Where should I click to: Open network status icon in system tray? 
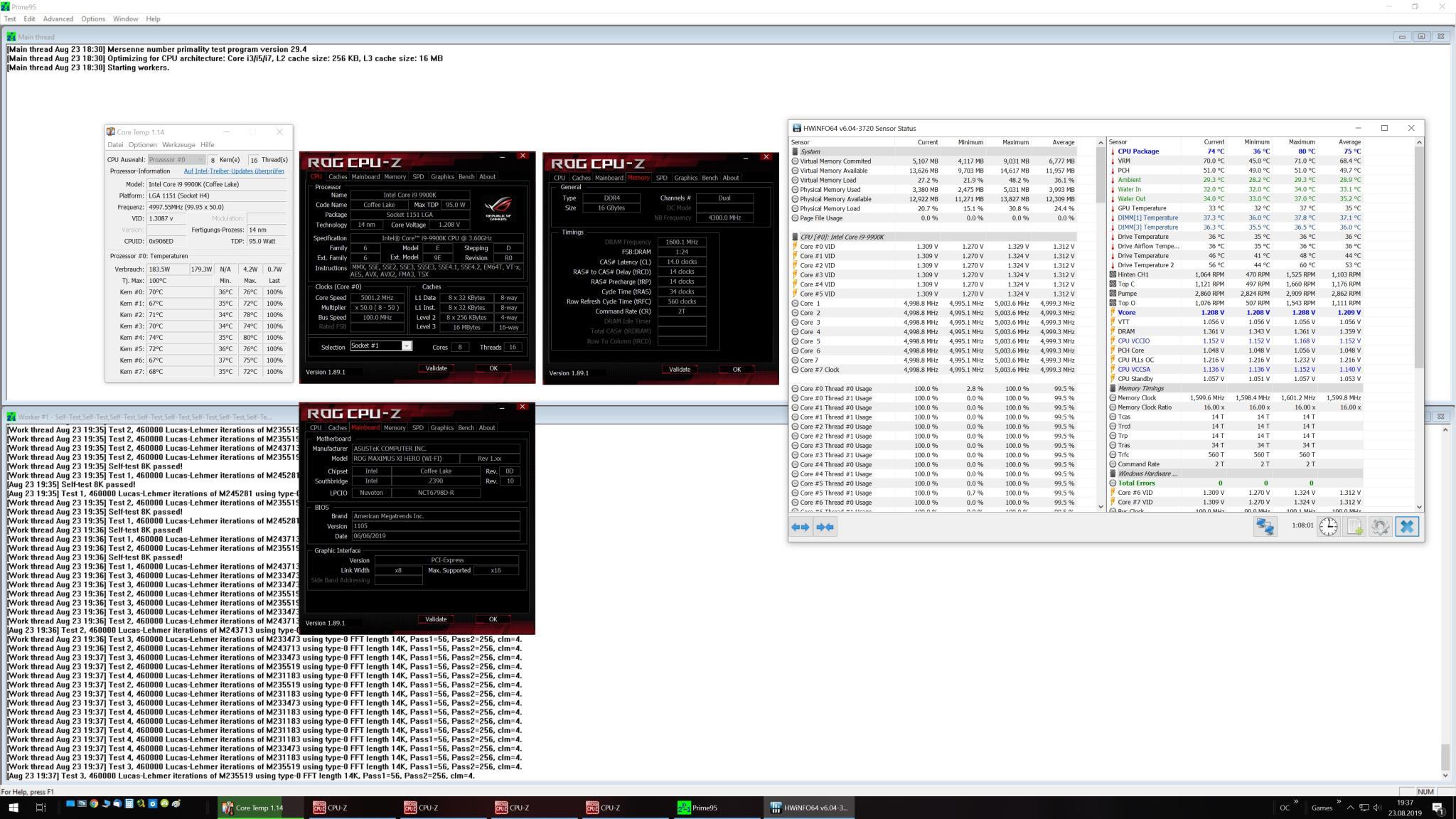click(x=1364, y=808)
